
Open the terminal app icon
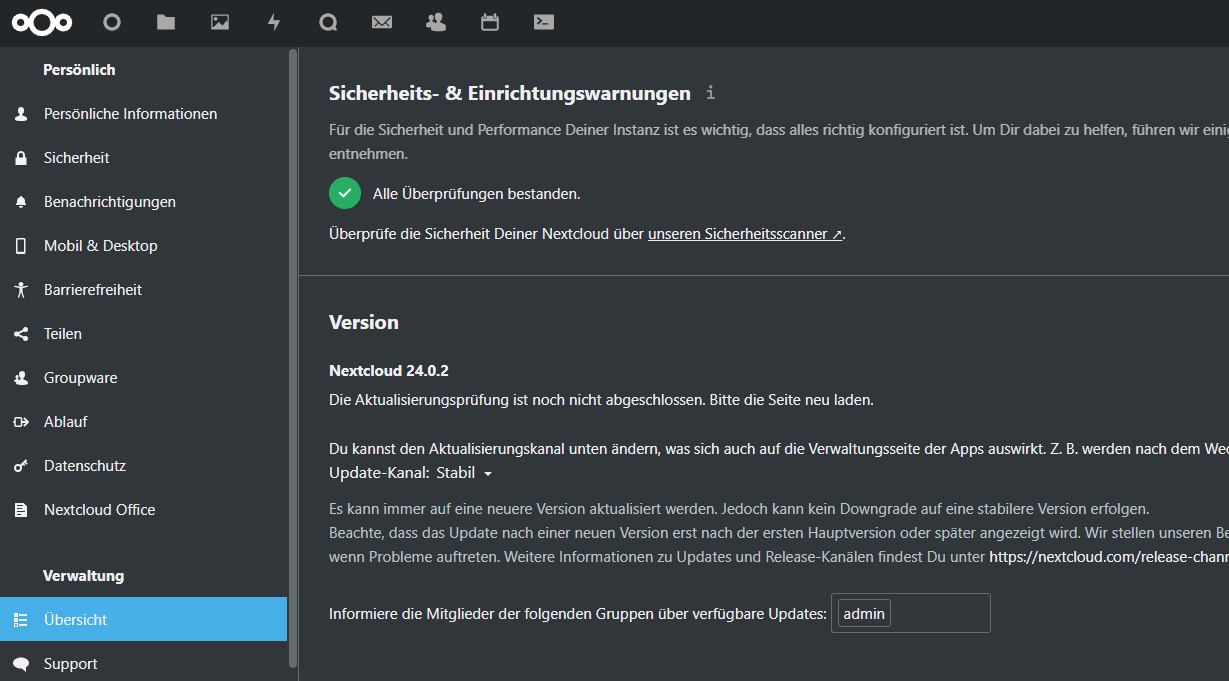(544, 22)
